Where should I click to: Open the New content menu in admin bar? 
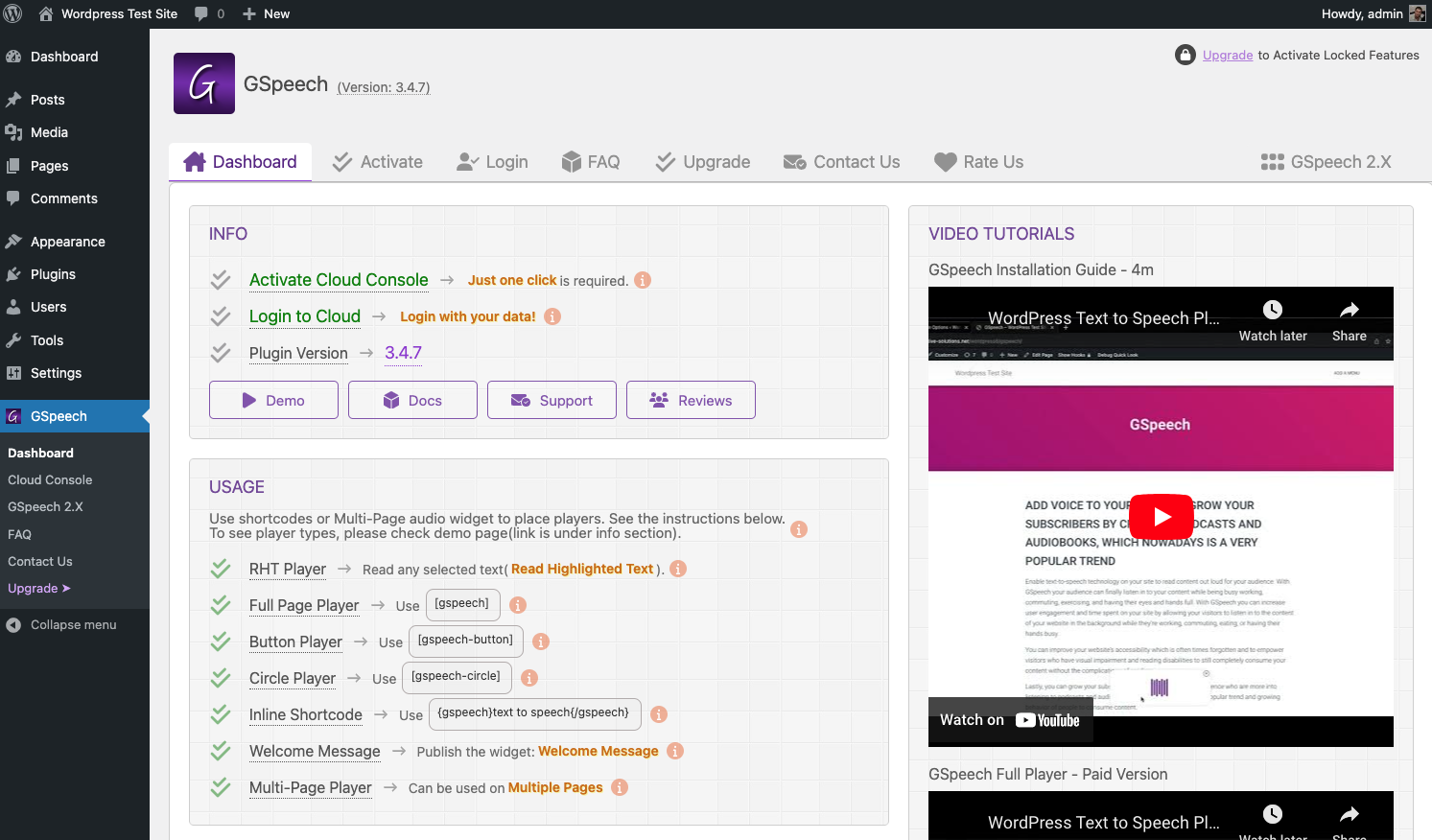(x=266, y=13)
